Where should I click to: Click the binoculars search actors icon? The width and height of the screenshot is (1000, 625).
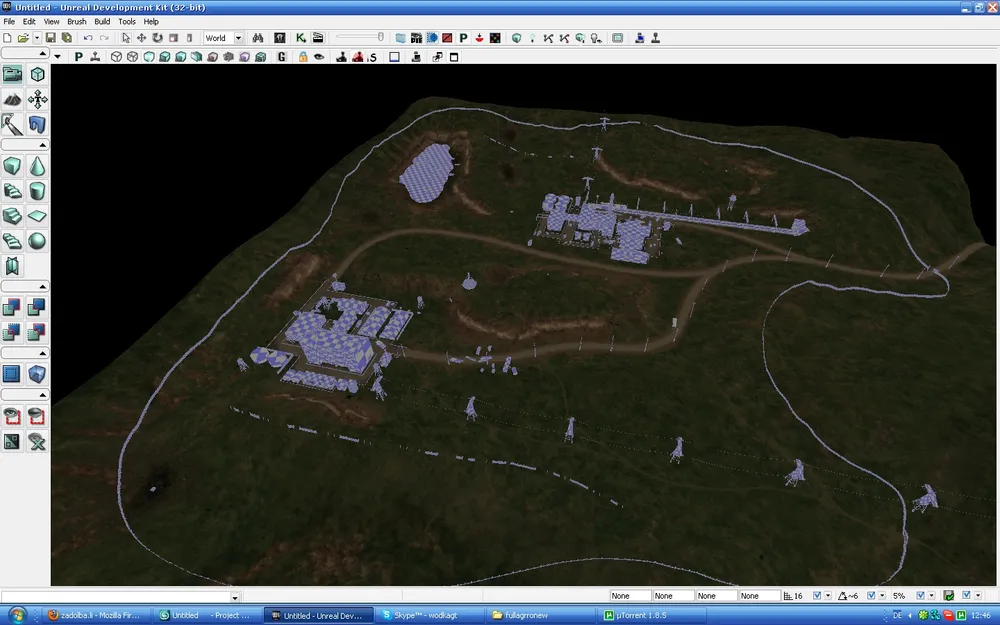[257, 38]
